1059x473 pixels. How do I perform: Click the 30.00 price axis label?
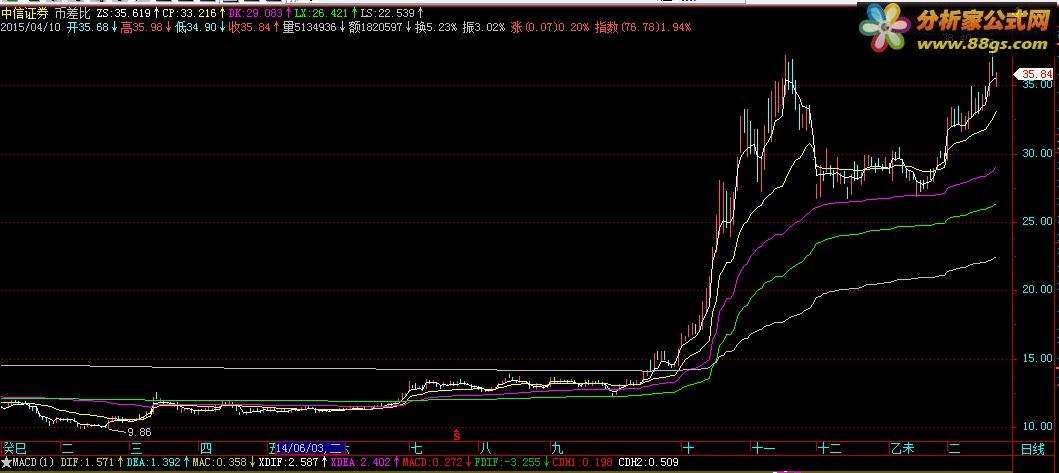pyautogui.click(x=1037, y=153)
